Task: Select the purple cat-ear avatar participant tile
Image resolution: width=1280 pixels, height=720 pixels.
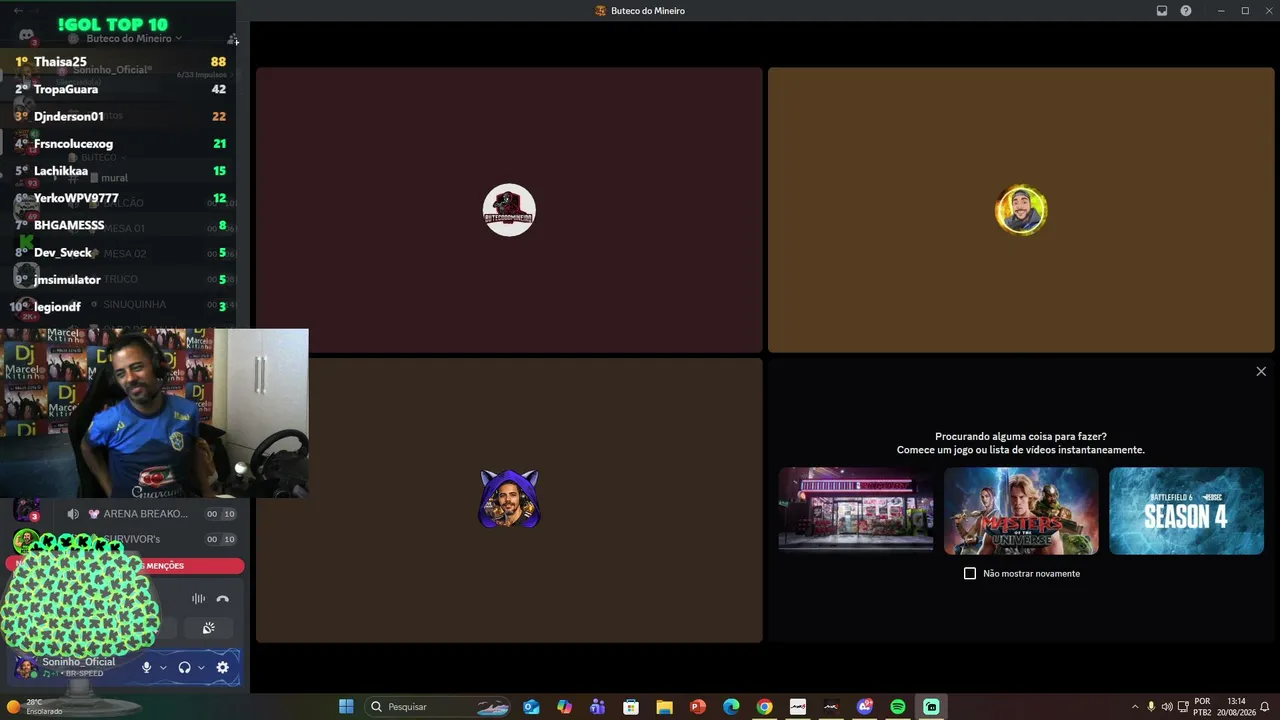Action: 509,500
